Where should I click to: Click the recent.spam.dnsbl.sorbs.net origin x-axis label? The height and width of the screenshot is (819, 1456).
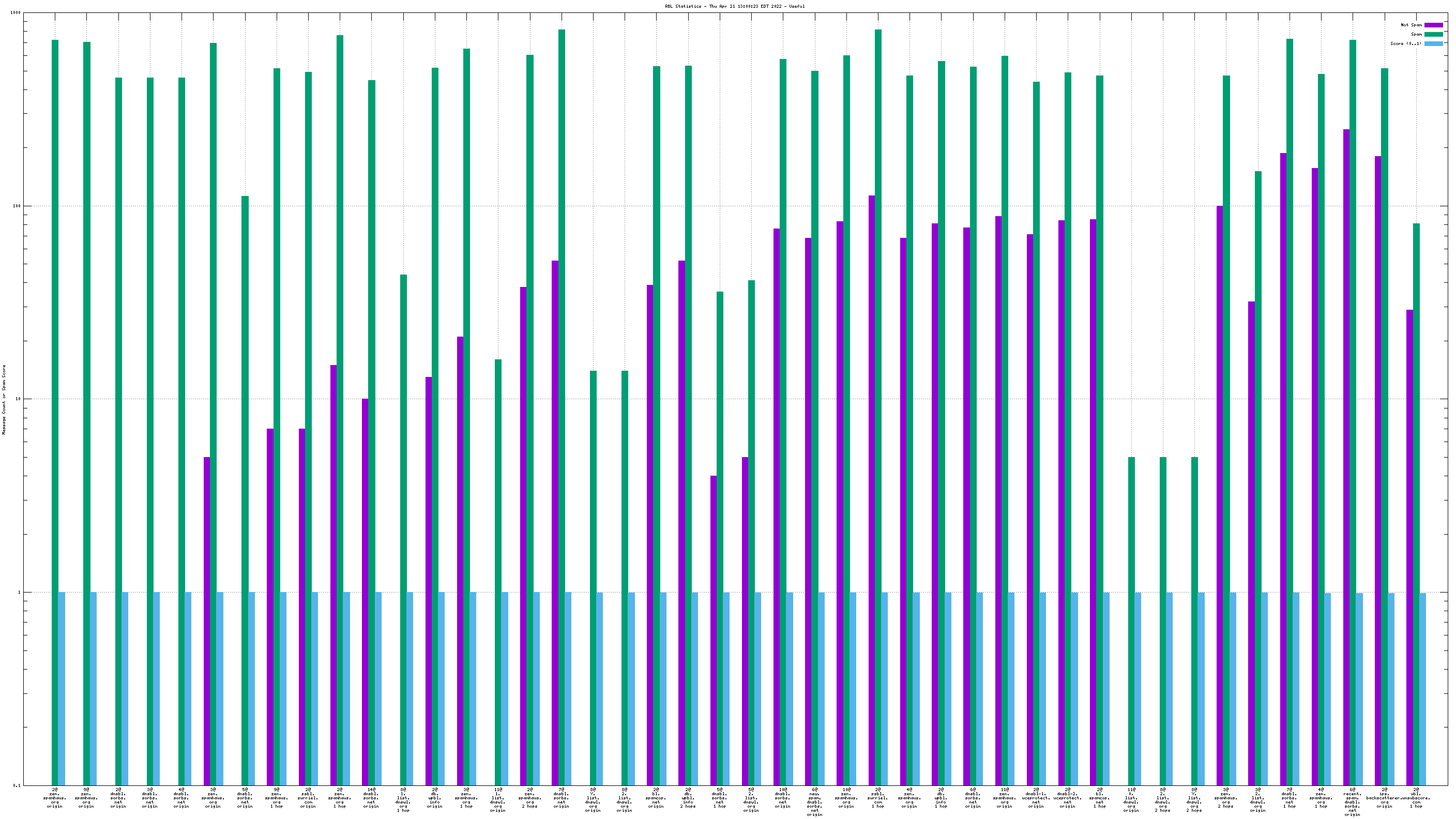[1352, 801]
